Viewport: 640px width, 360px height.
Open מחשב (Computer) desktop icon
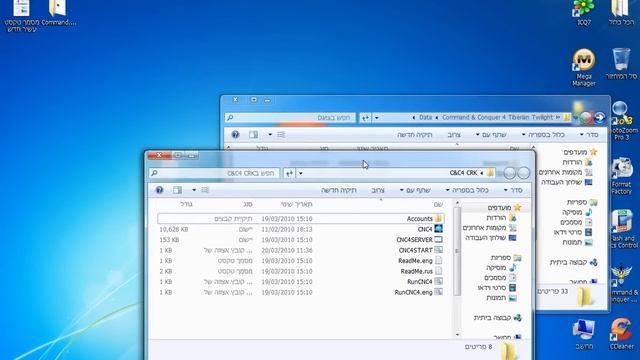tap(583, 335)
